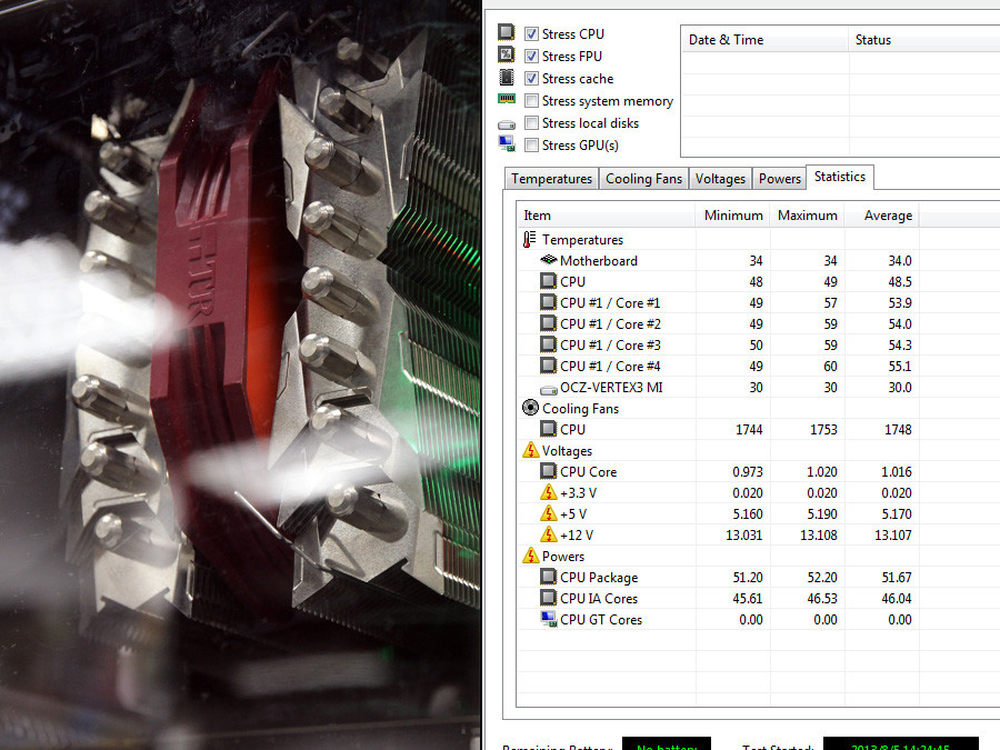Click the +5 V maximum value 5.190
This screenshot has height=750, width=1000.
click(821, 514)
